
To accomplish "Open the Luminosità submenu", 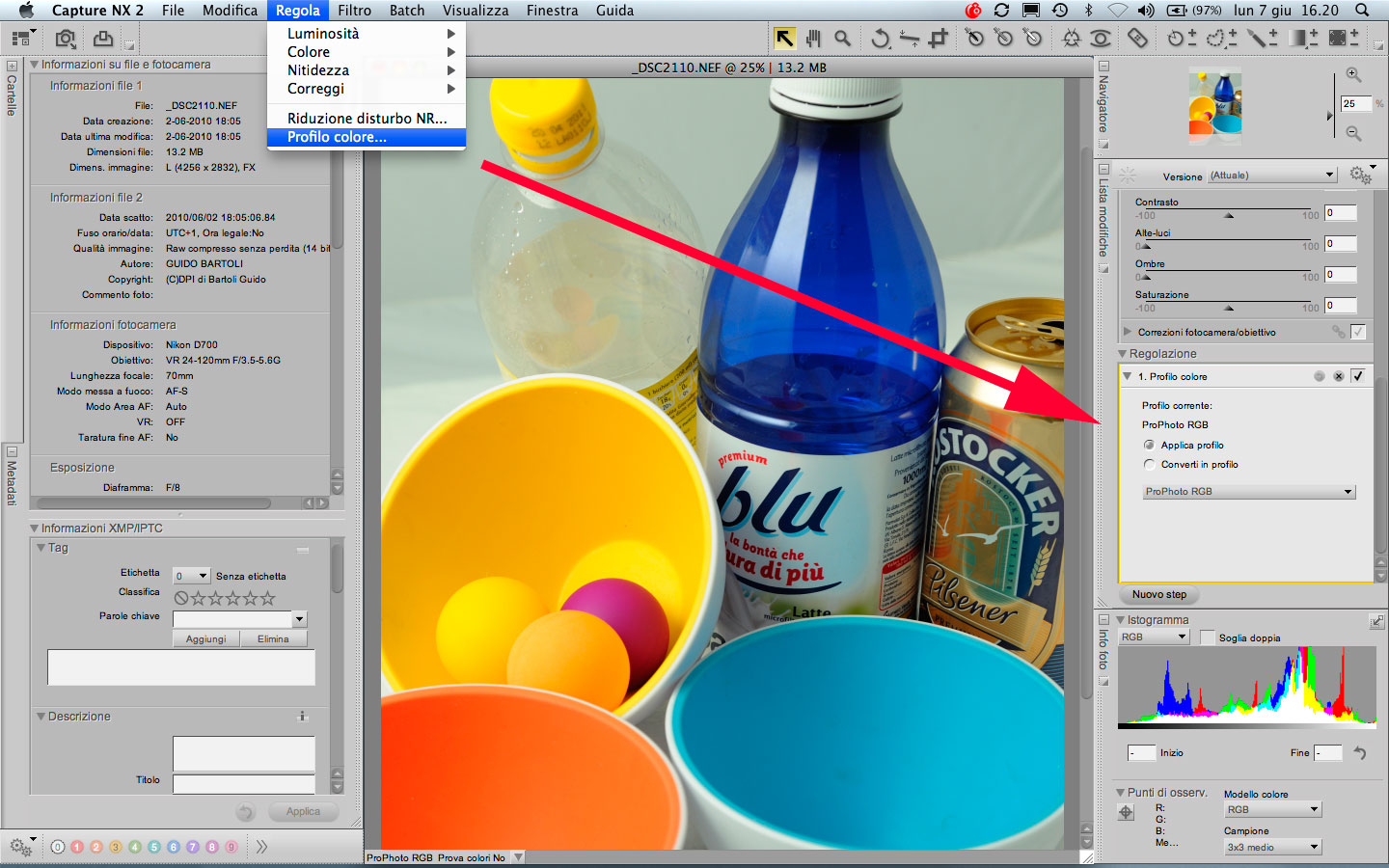I will tap(367, 34).
